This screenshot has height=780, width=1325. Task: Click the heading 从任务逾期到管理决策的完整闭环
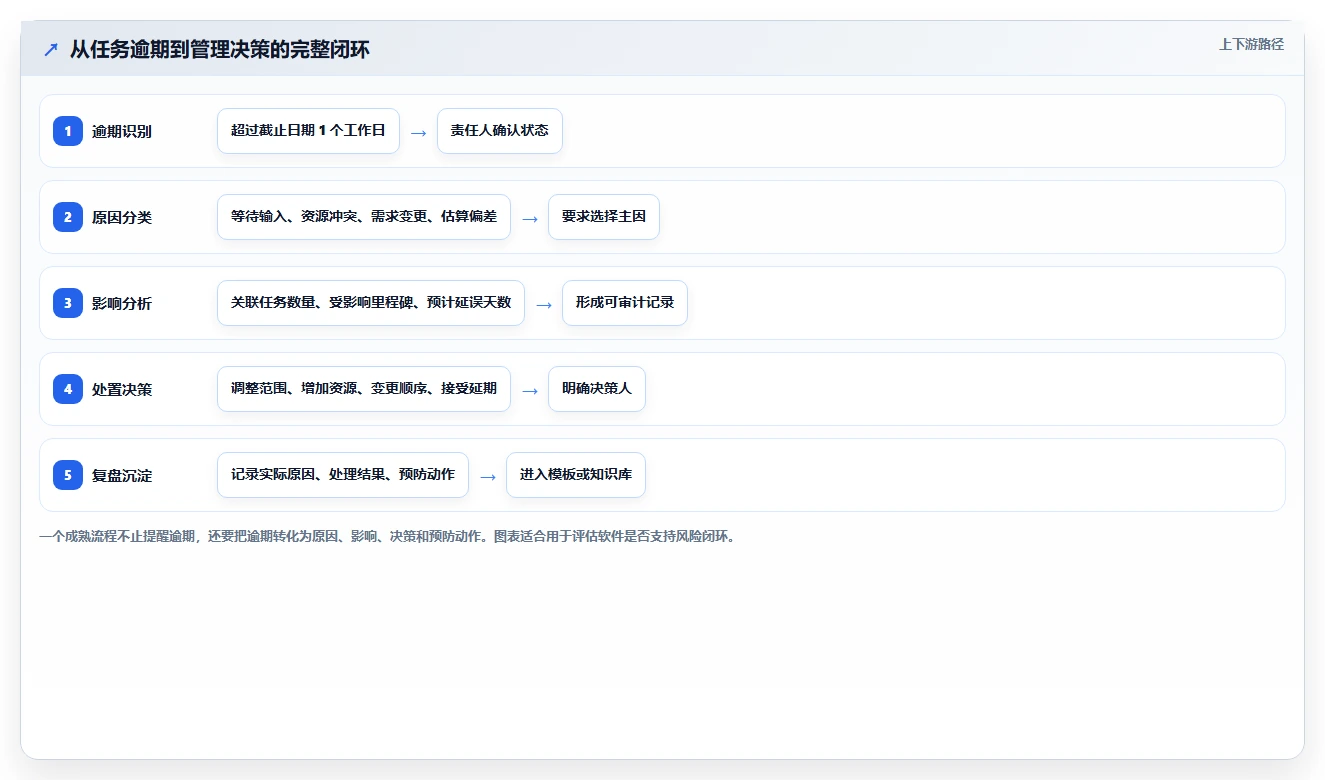coord(219,49)
